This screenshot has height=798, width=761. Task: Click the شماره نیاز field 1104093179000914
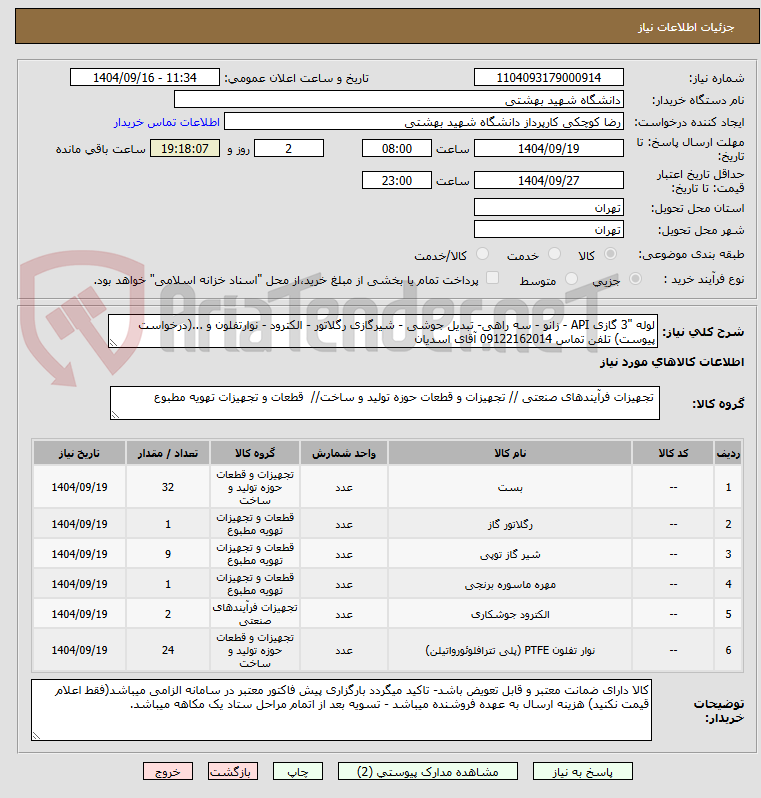pos(549,77)
